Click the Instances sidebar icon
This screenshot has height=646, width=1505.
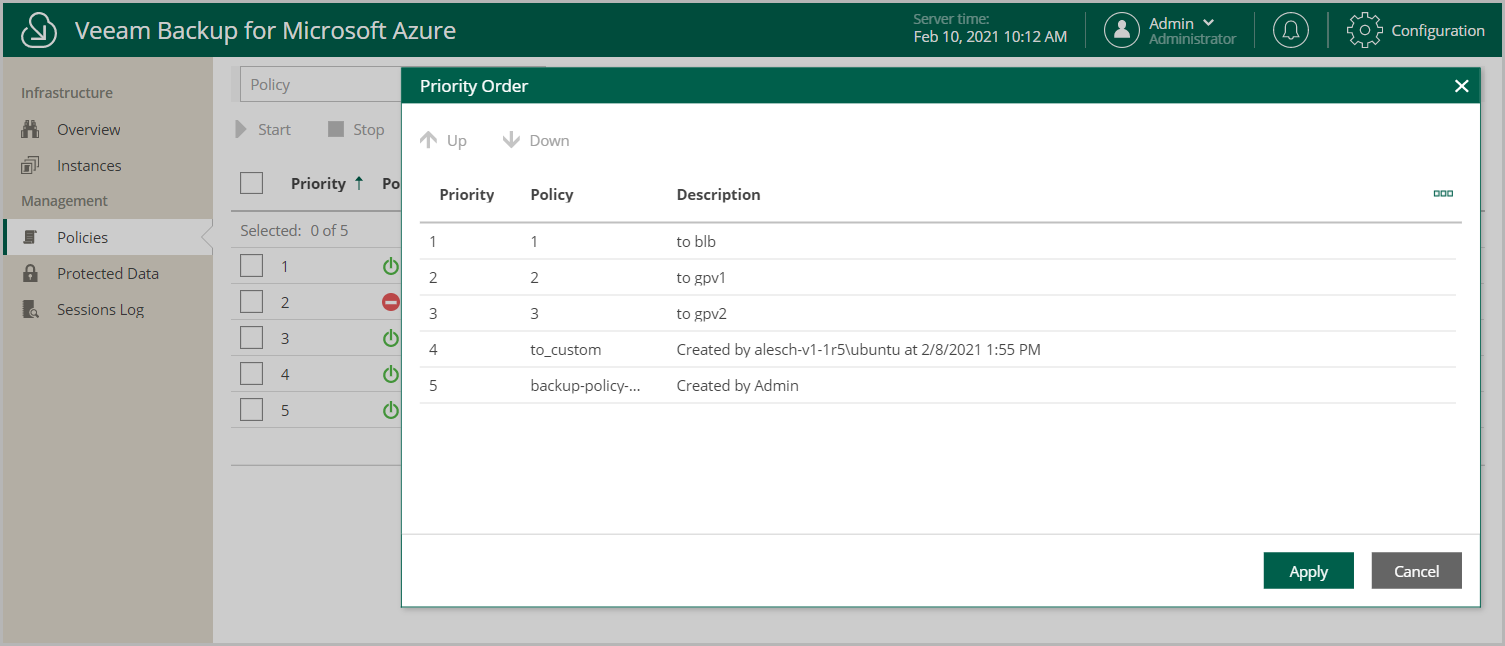30,165
